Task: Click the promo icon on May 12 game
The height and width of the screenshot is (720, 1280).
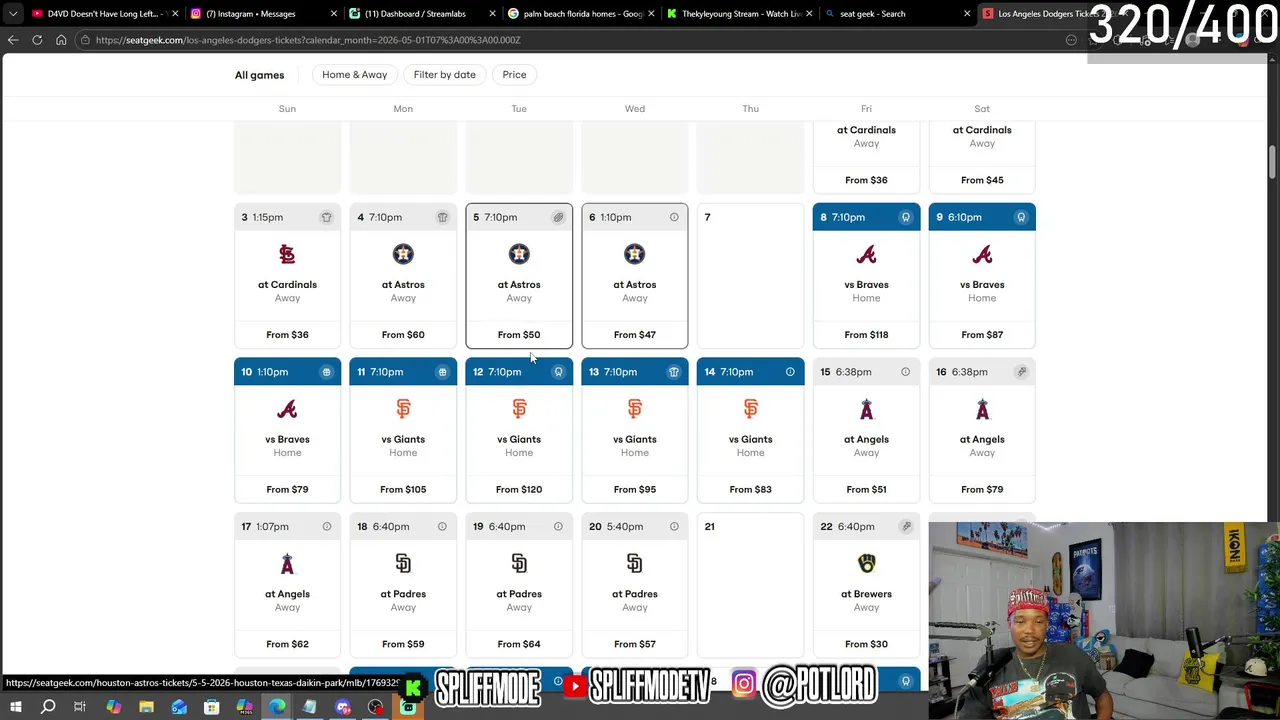Action: point(558,372)
